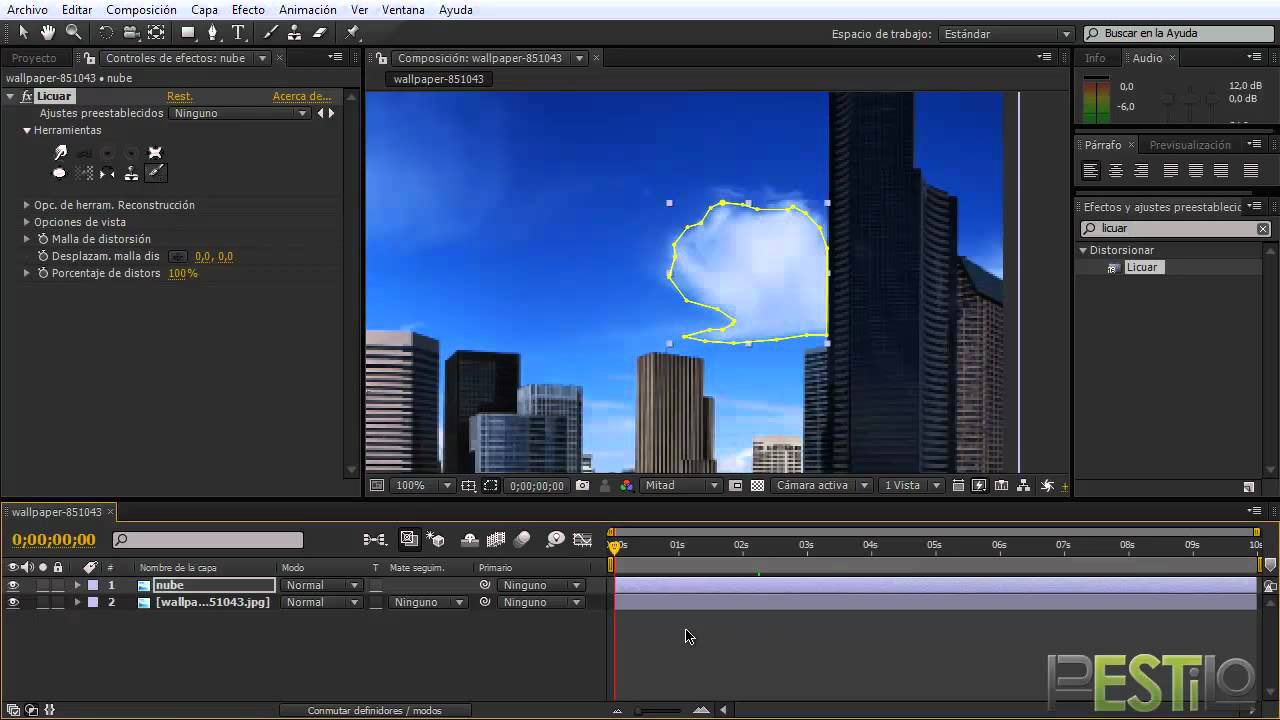Image resolution: width=1280 pixels, height=720 pixels.
Task: Select the Rectangle shape tool
Action: (188, 32)
